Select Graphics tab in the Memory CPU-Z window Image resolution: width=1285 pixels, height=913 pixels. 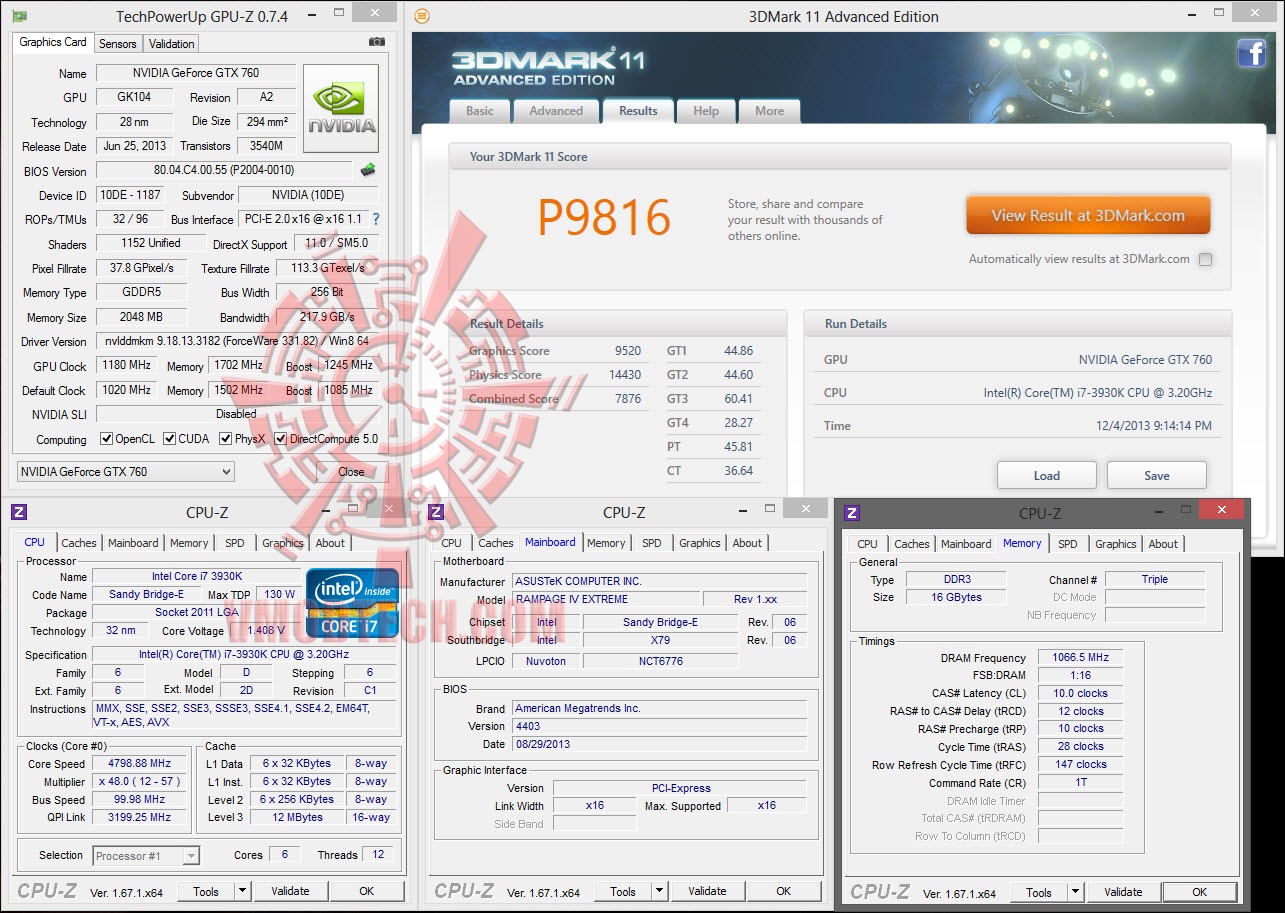(1116, 544)
